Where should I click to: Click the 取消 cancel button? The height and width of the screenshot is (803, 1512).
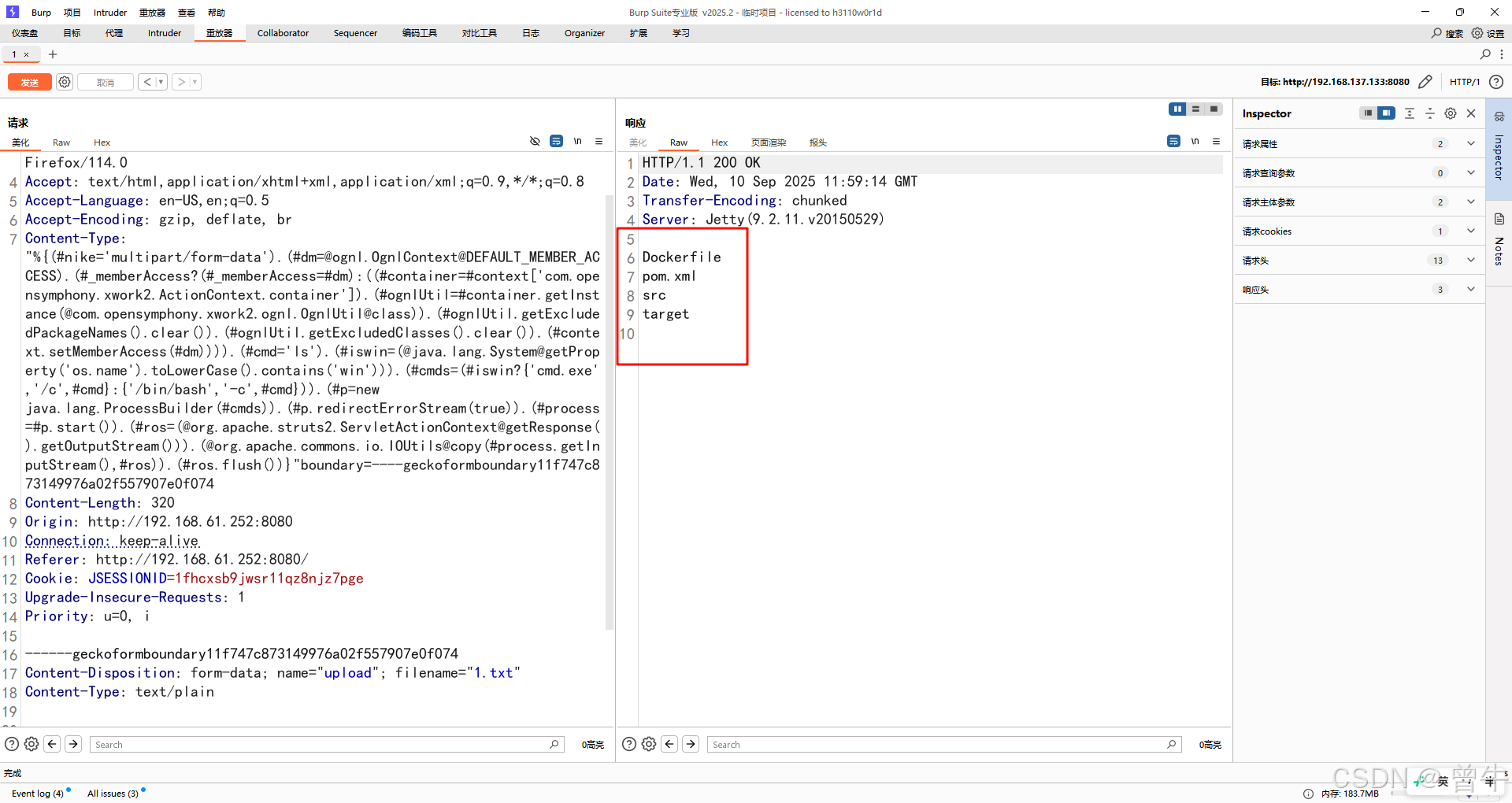pos(106,82)
